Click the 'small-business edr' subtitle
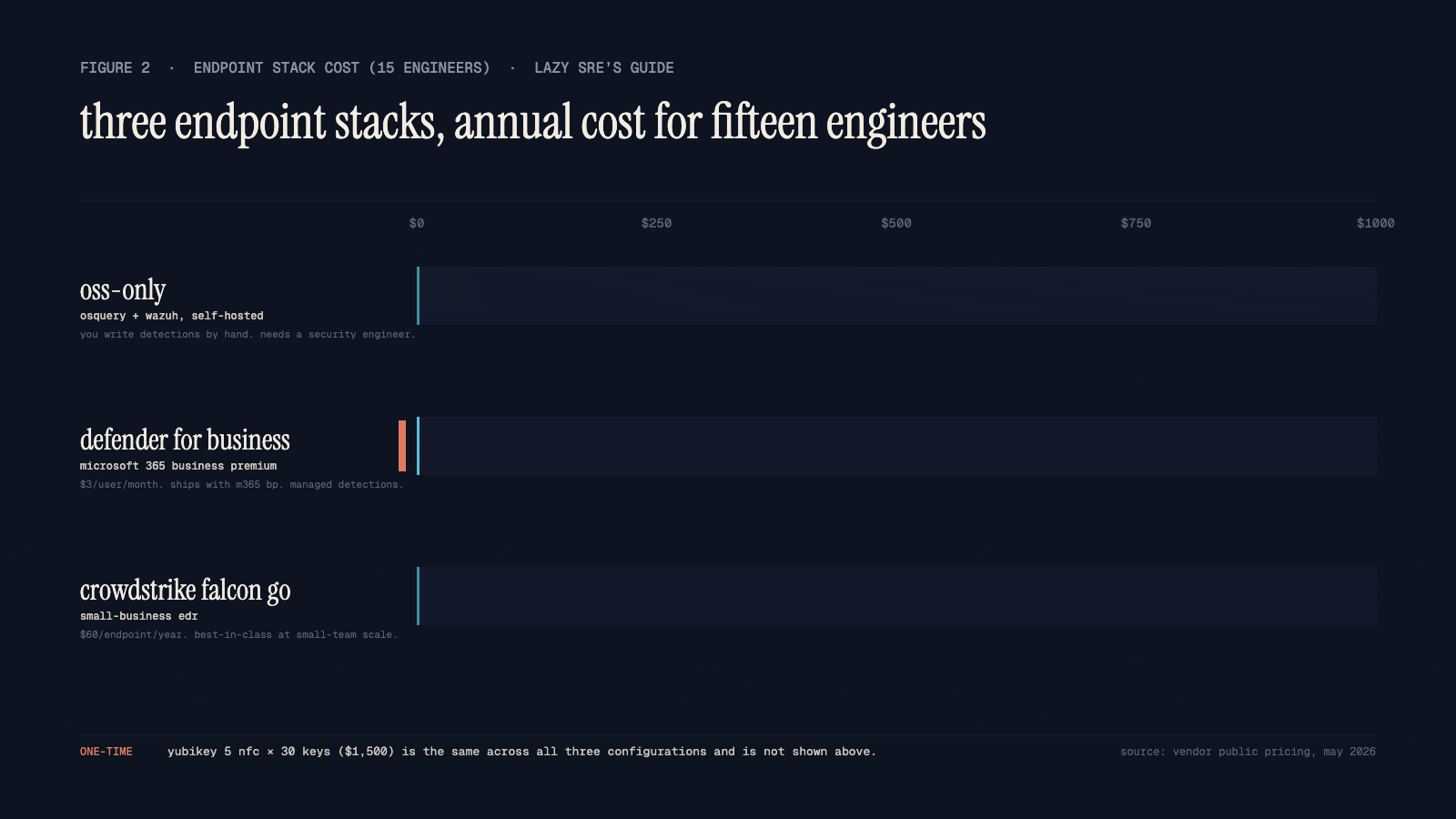This screenshot has height=819, width=1456. click(139, 616)
